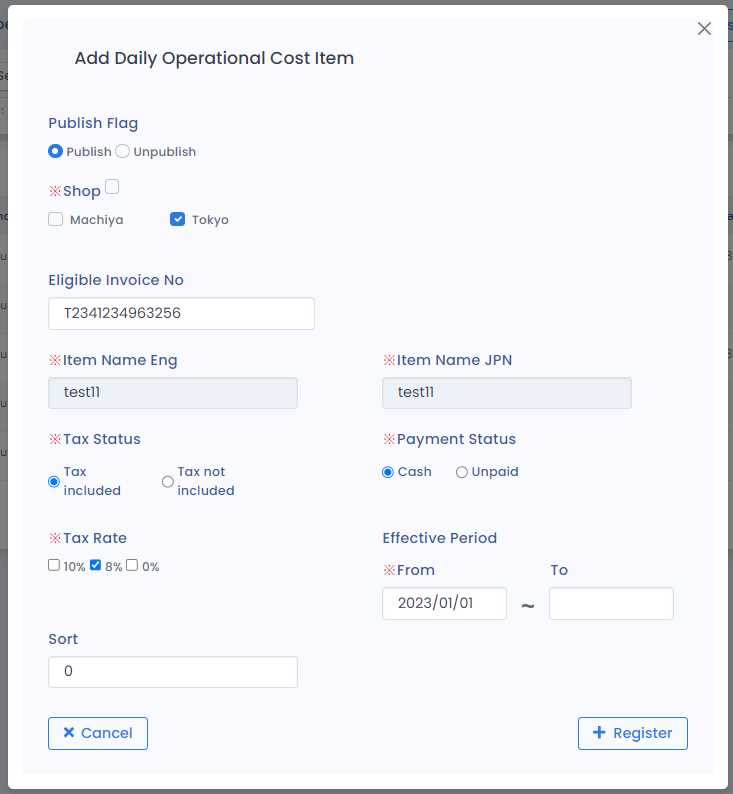Open the From date field
Viewport: 733px width, 794px height.
click(444, 604)
